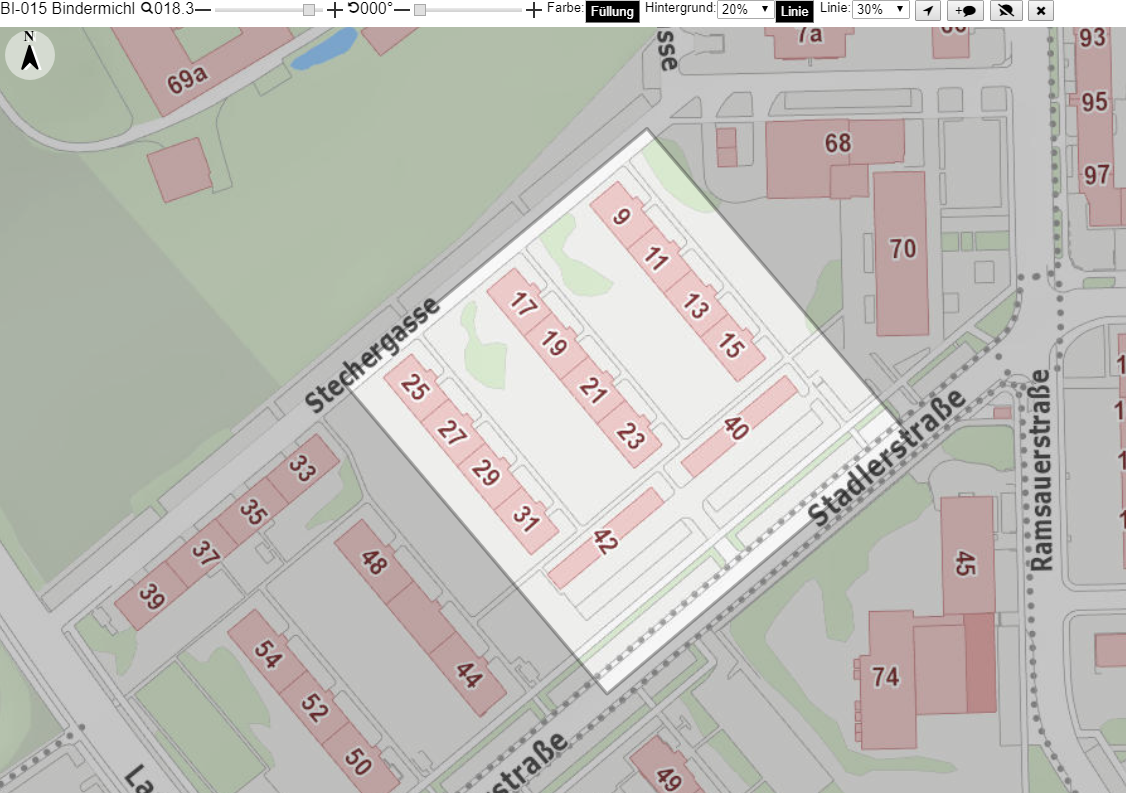The width and height of the screenshot is (1126, 793).
Task: Click the zoom magnifier icon
Action: click(146, 9)
